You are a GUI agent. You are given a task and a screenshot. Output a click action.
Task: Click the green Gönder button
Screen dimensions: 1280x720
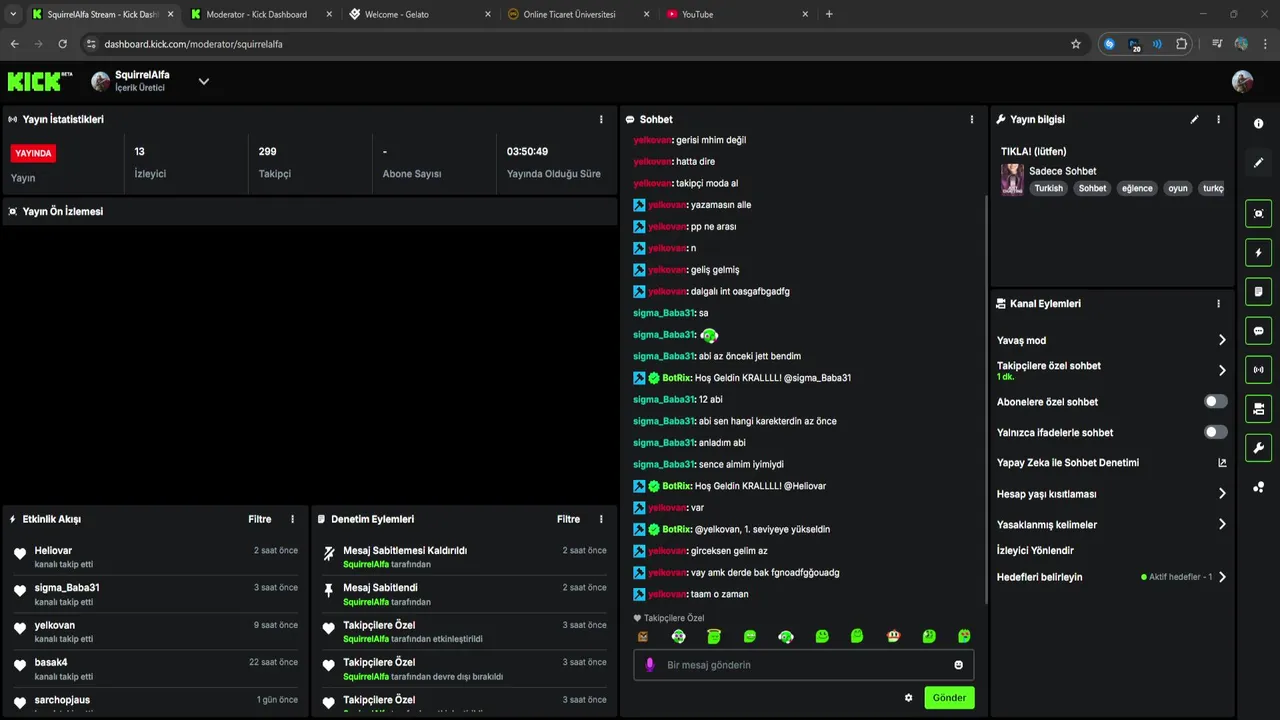pyautogui.click(x=949, y=698)
